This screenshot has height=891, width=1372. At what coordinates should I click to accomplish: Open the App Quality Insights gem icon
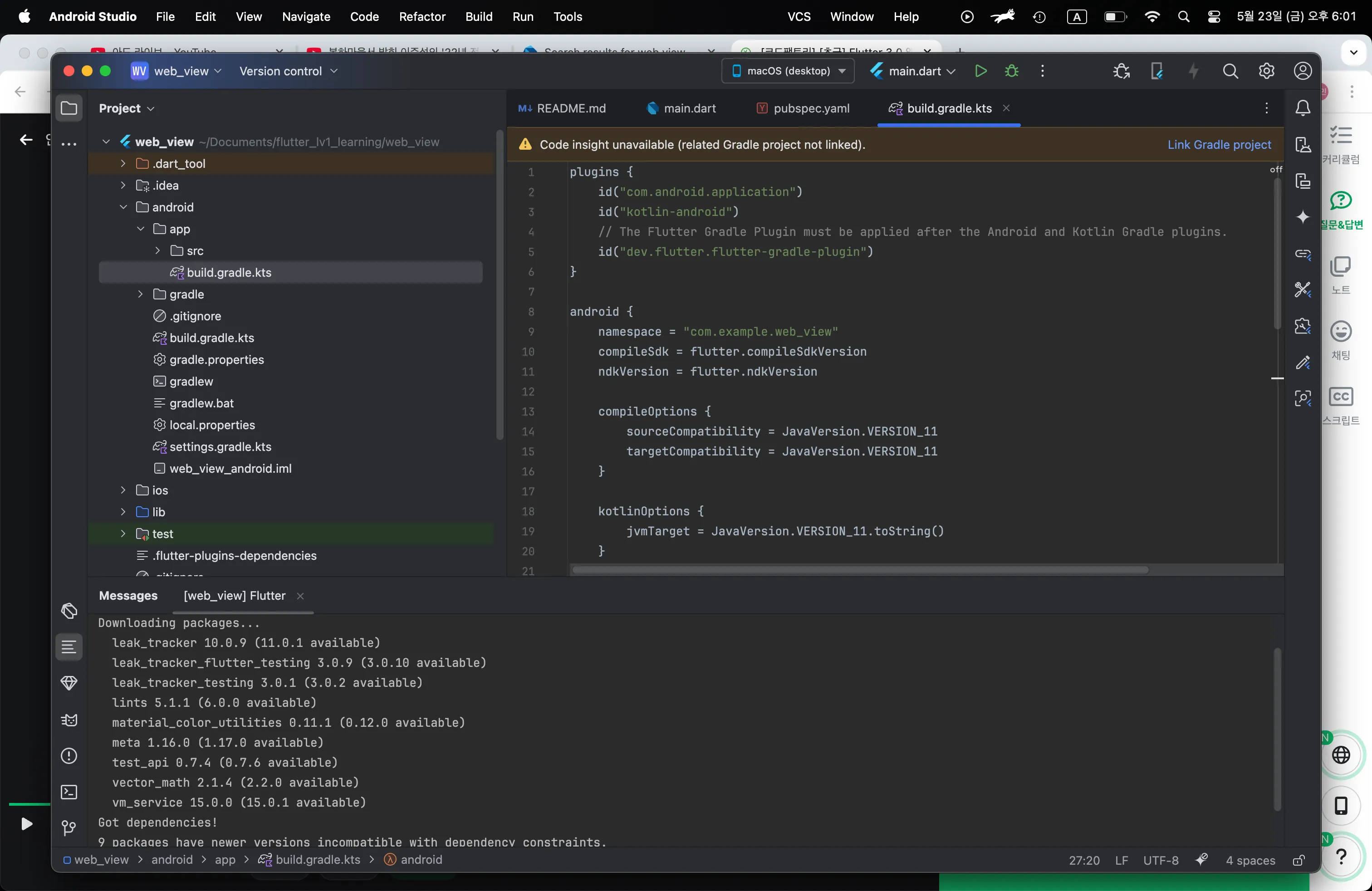69,684
